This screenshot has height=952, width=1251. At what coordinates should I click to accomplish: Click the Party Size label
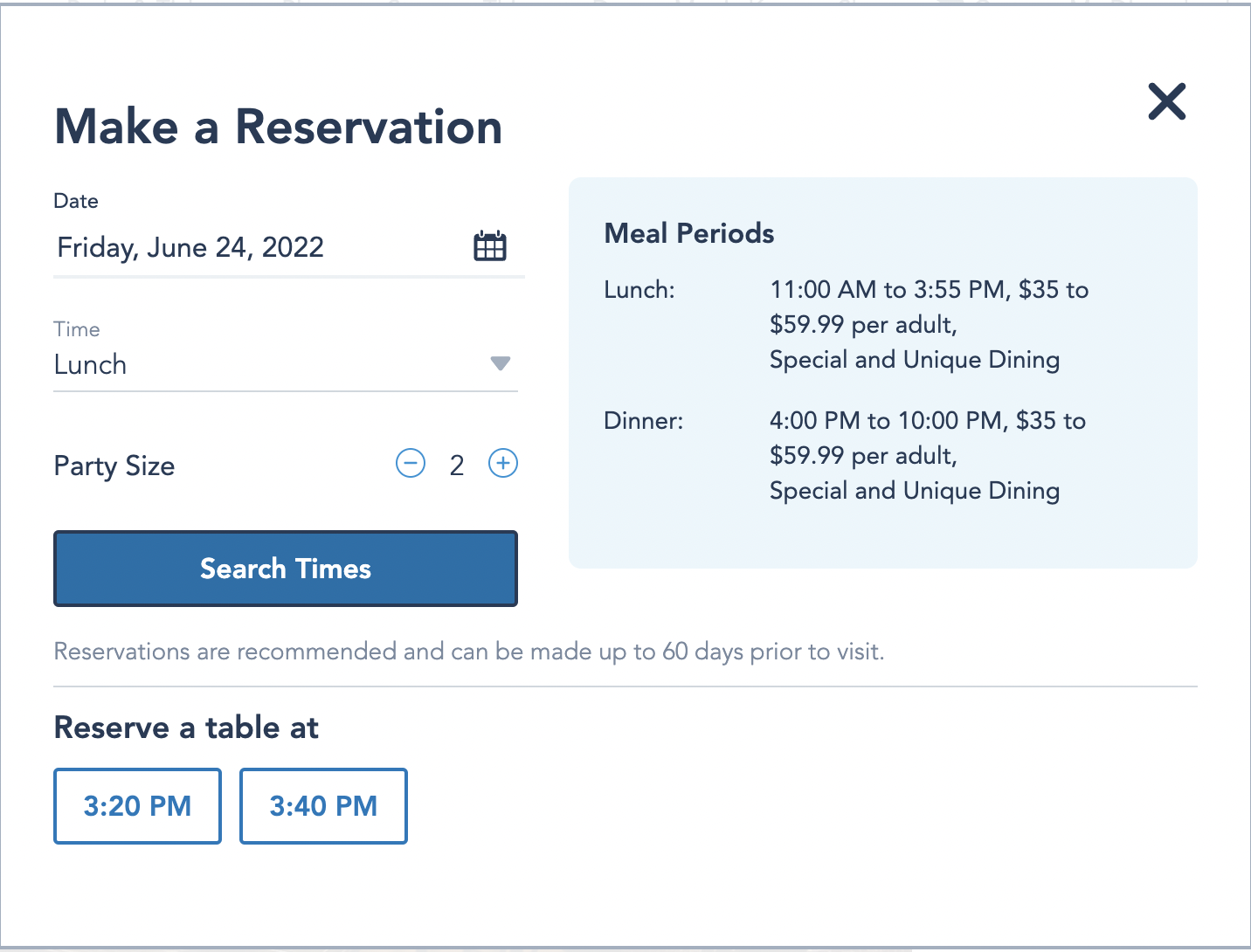click(114, 466)
